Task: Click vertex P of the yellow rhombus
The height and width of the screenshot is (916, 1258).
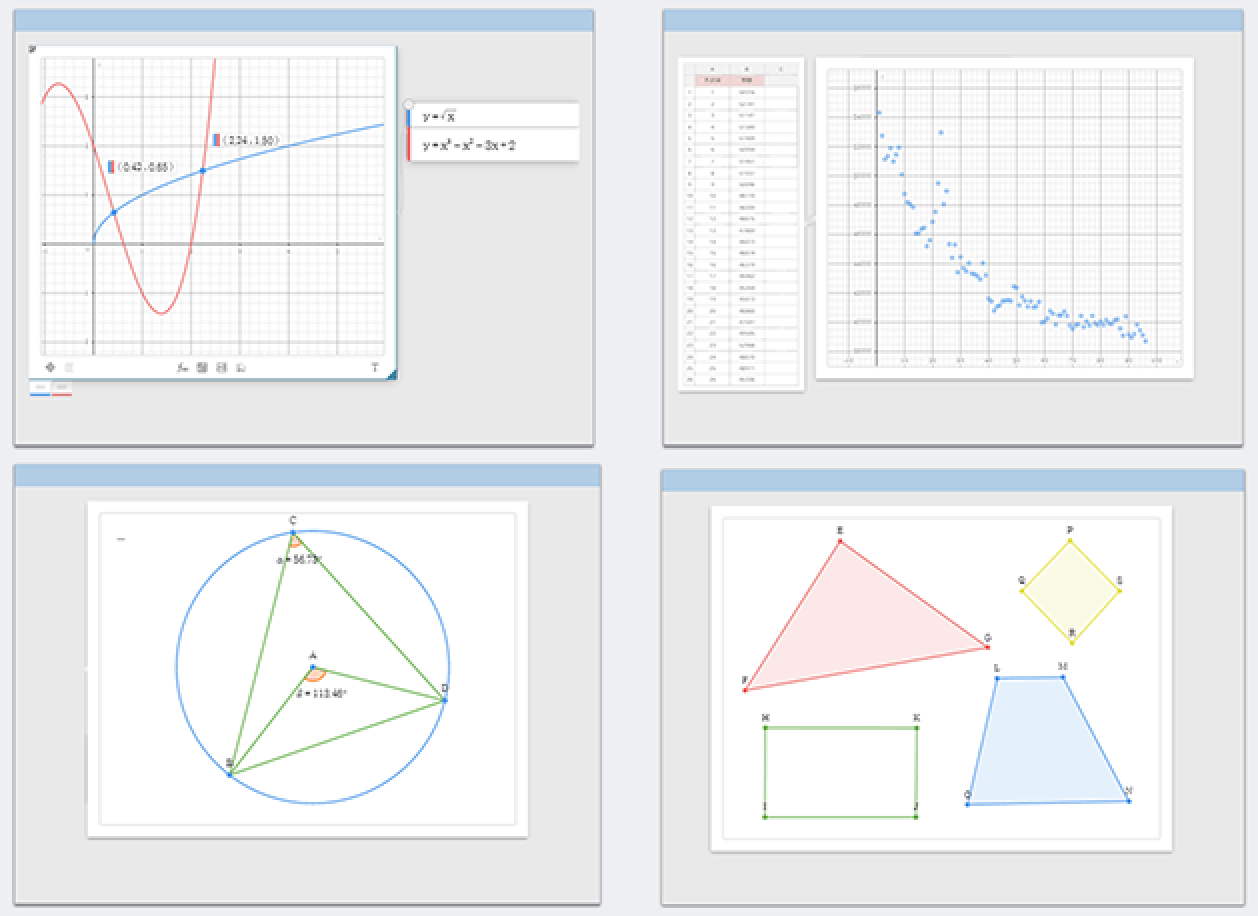Action: (1070, 541)
